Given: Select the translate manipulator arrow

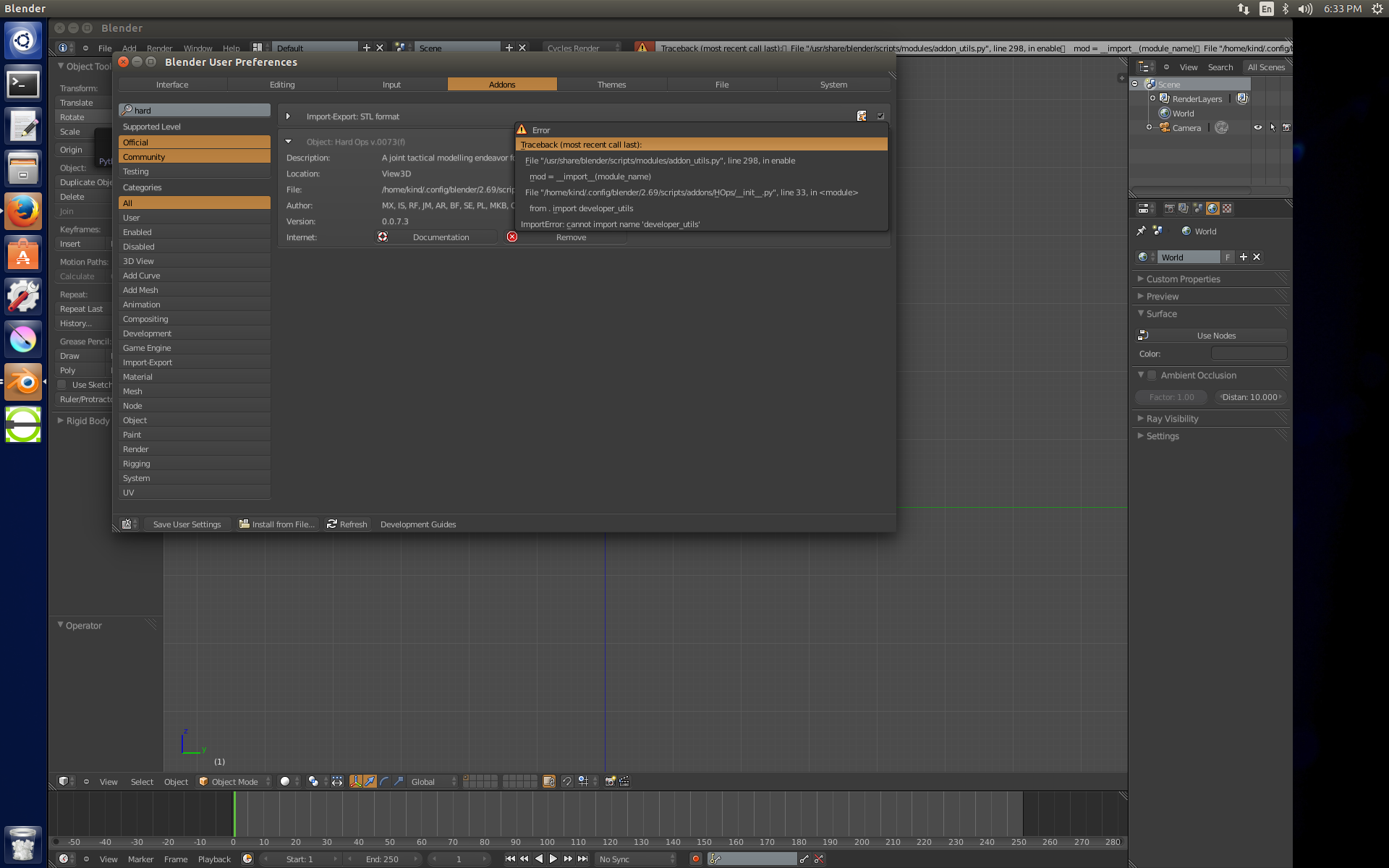Looking at the screenshot, I should pos(370,781).
